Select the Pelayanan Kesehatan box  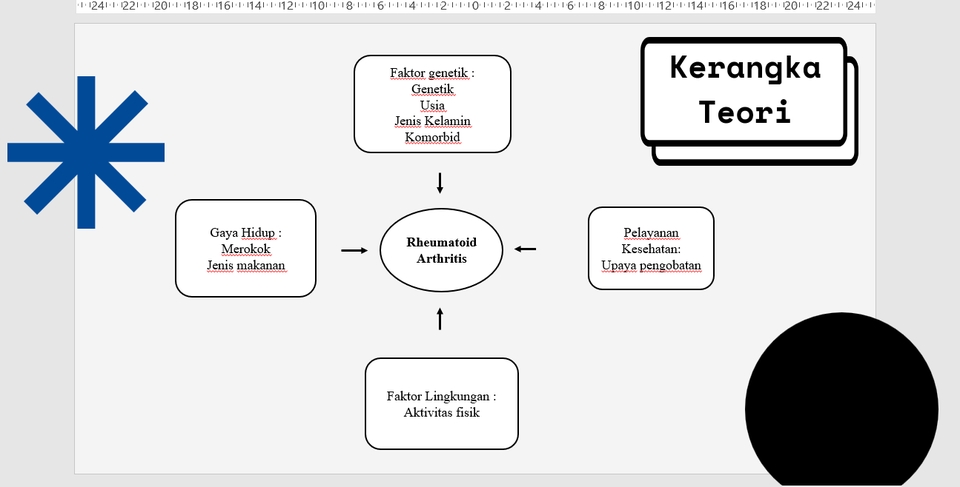click(651, 248)
